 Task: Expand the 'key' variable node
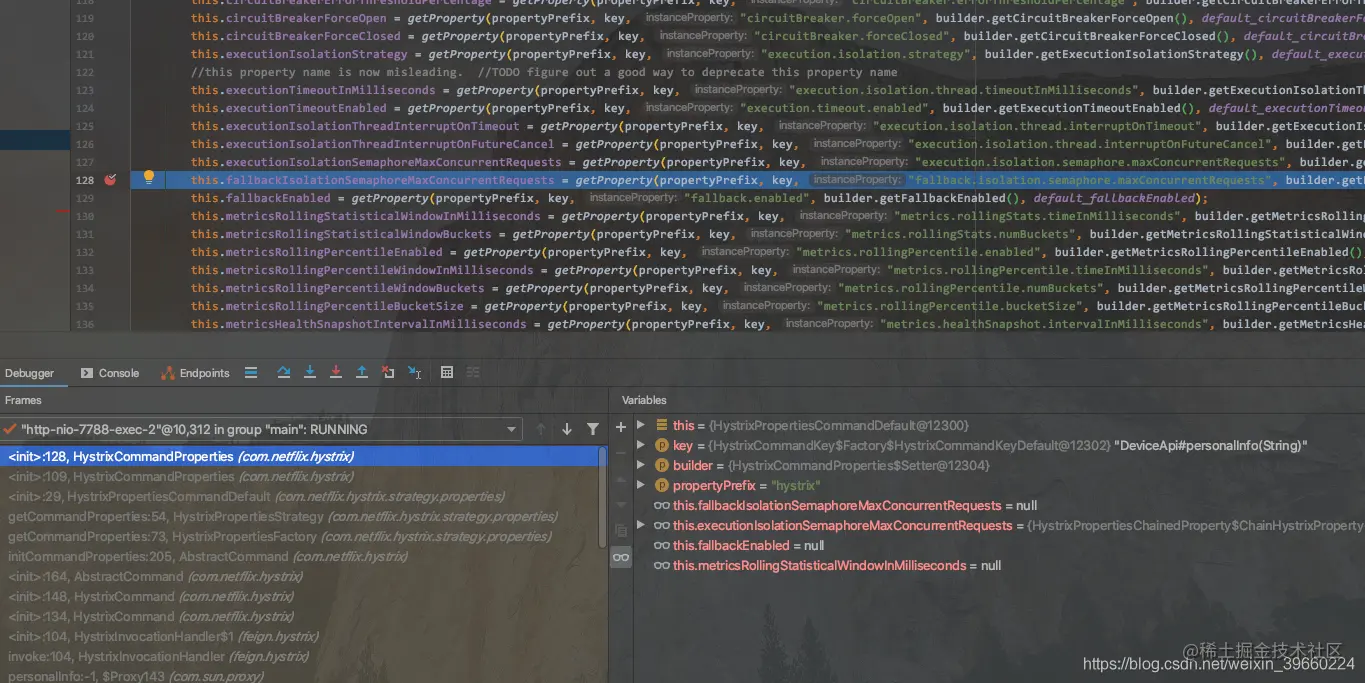641,445
